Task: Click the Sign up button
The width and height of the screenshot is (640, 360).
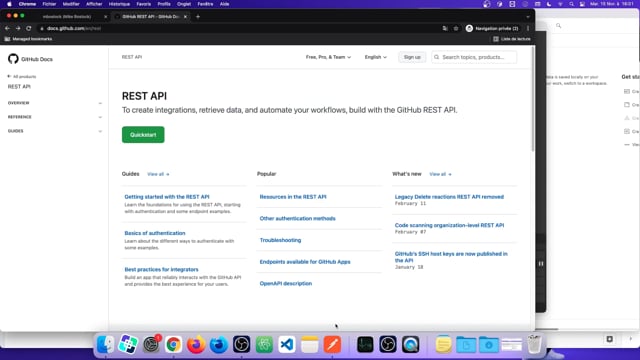Action: (x=412, y=57)
